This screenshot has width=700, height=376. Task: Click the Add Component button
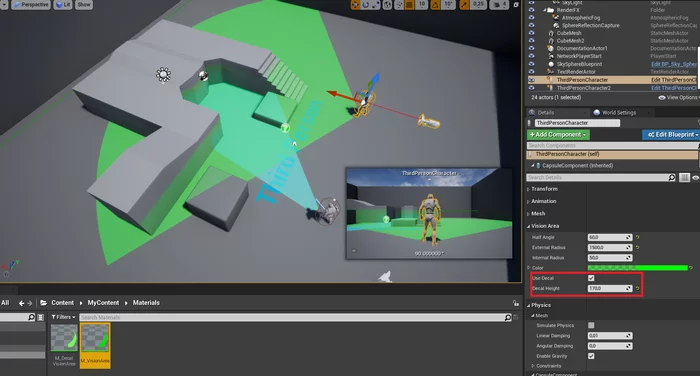click(558, 134)
